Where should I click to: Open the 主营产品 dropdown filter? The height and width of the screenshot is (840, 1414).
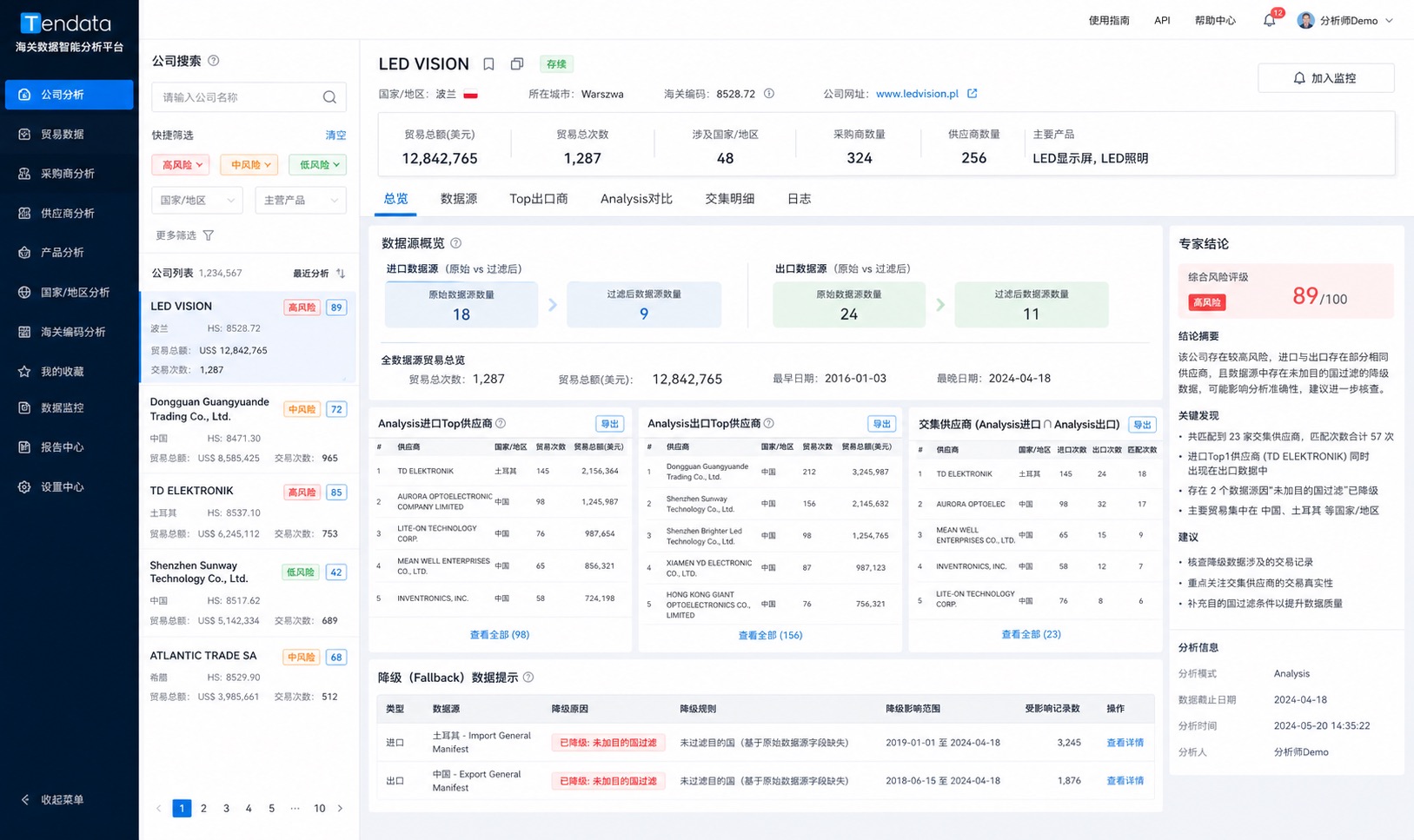[x=301, y=201]
